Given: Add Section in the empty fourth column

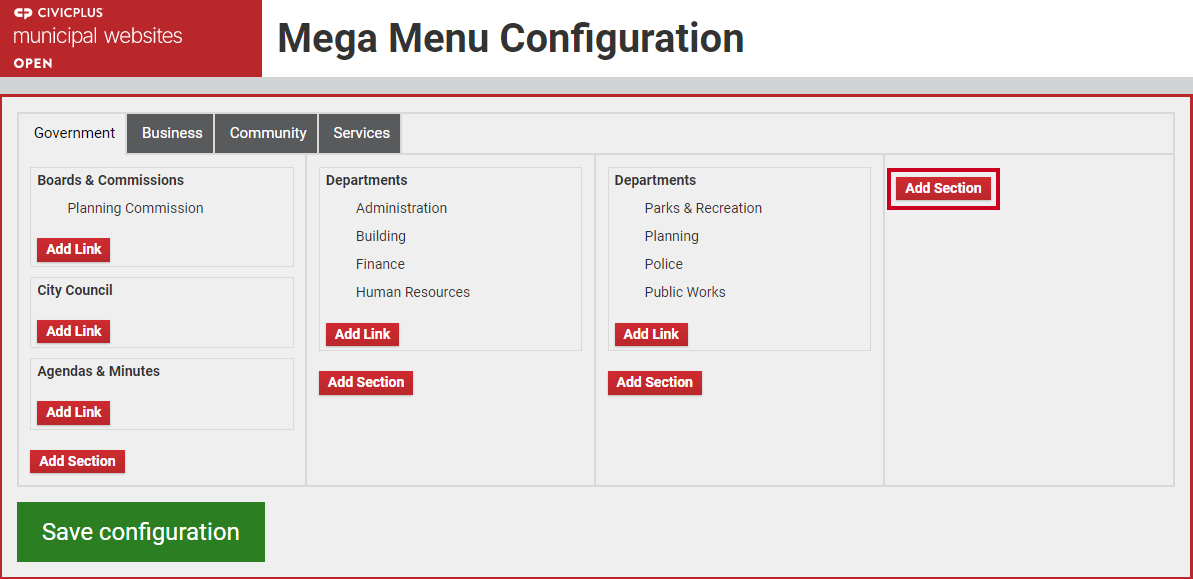Looking at the screenshot, I should [x=943, y=189].
